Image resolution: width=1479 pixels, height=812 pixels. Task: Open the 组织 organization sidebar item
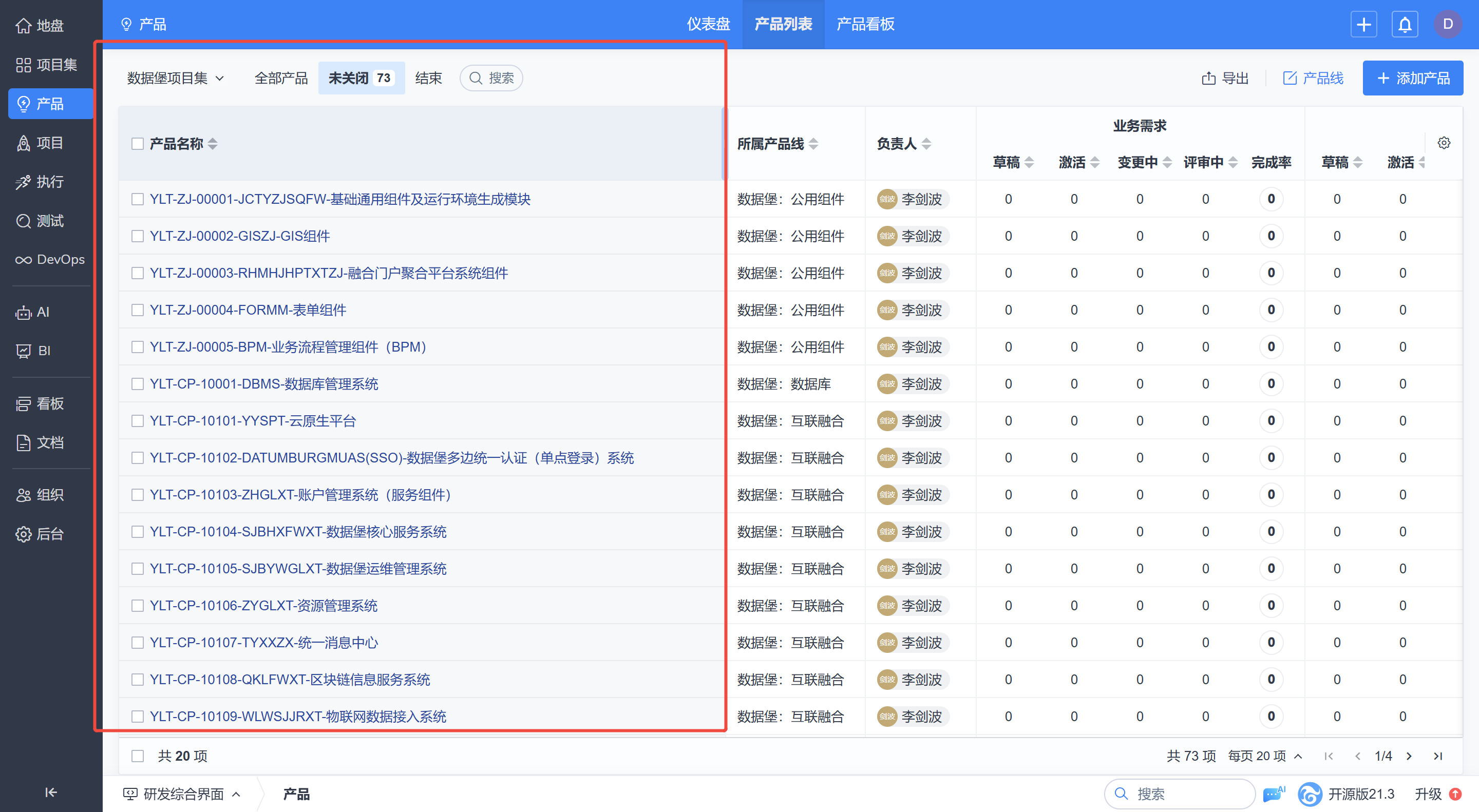point(39,495)
